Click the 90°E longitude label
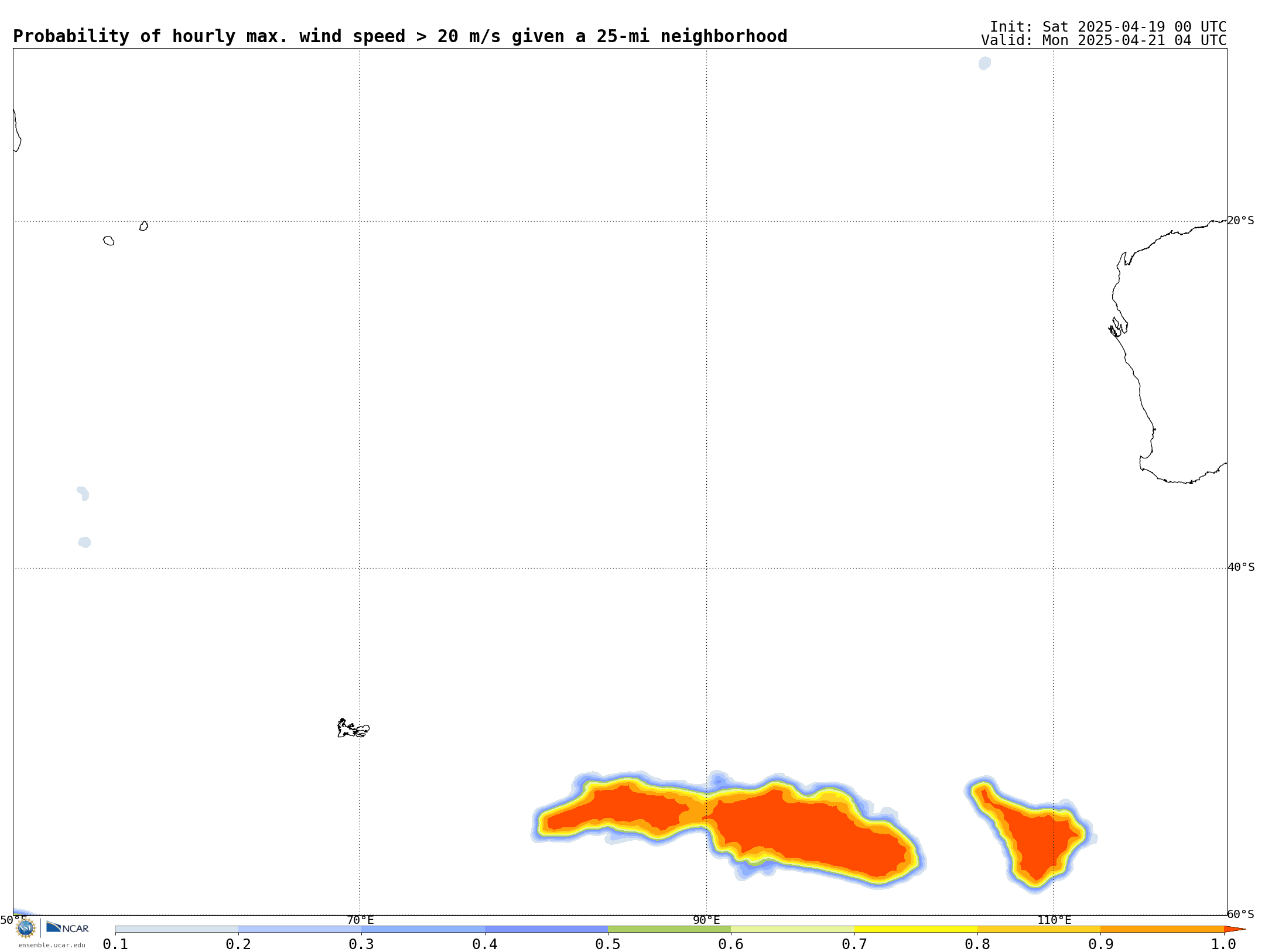The width and height of the screenshot is (1265, 952). (706, 920)
